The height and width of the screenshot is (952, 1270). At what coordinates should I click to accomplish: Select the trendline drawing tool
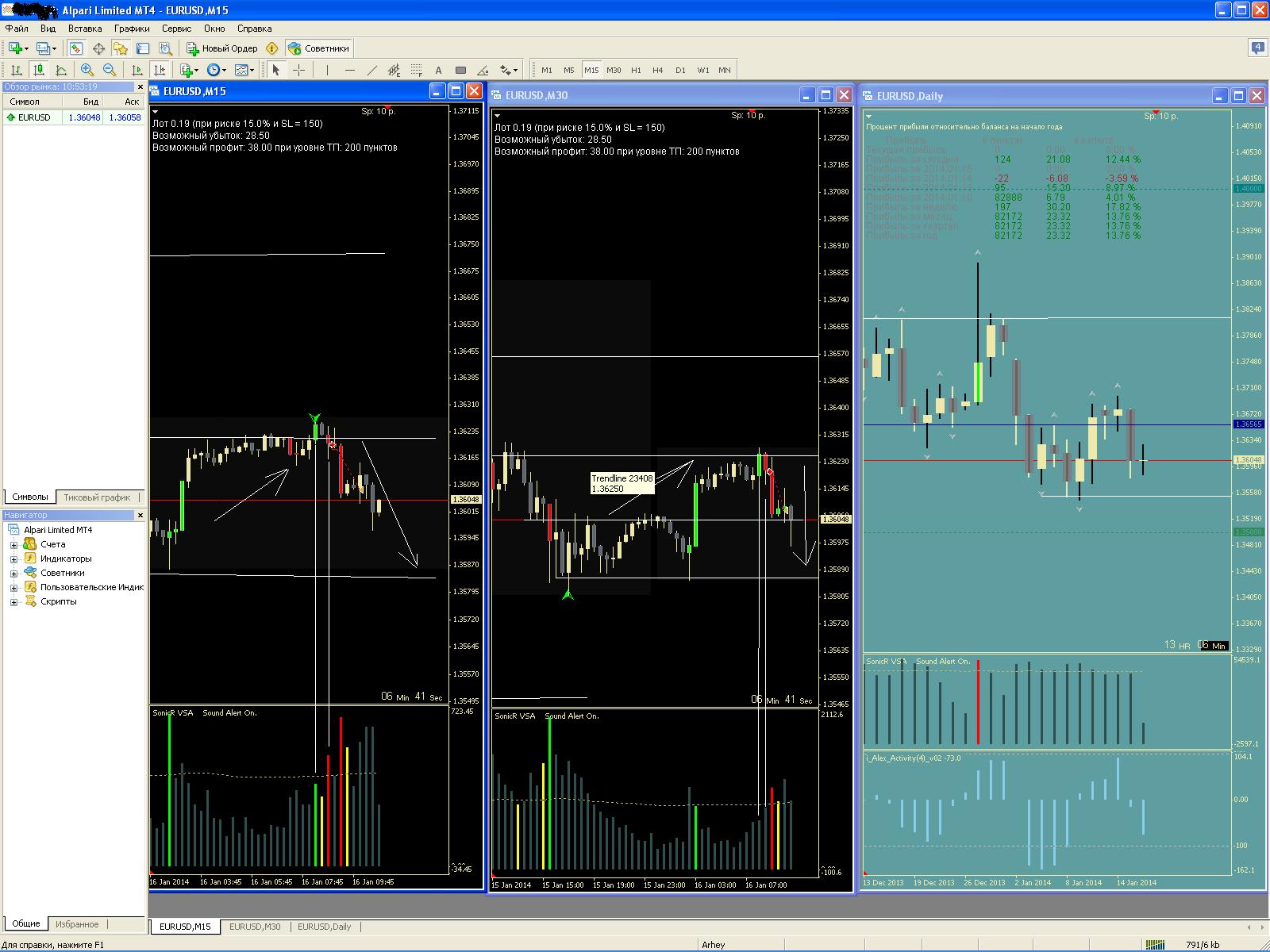(371, 70)
